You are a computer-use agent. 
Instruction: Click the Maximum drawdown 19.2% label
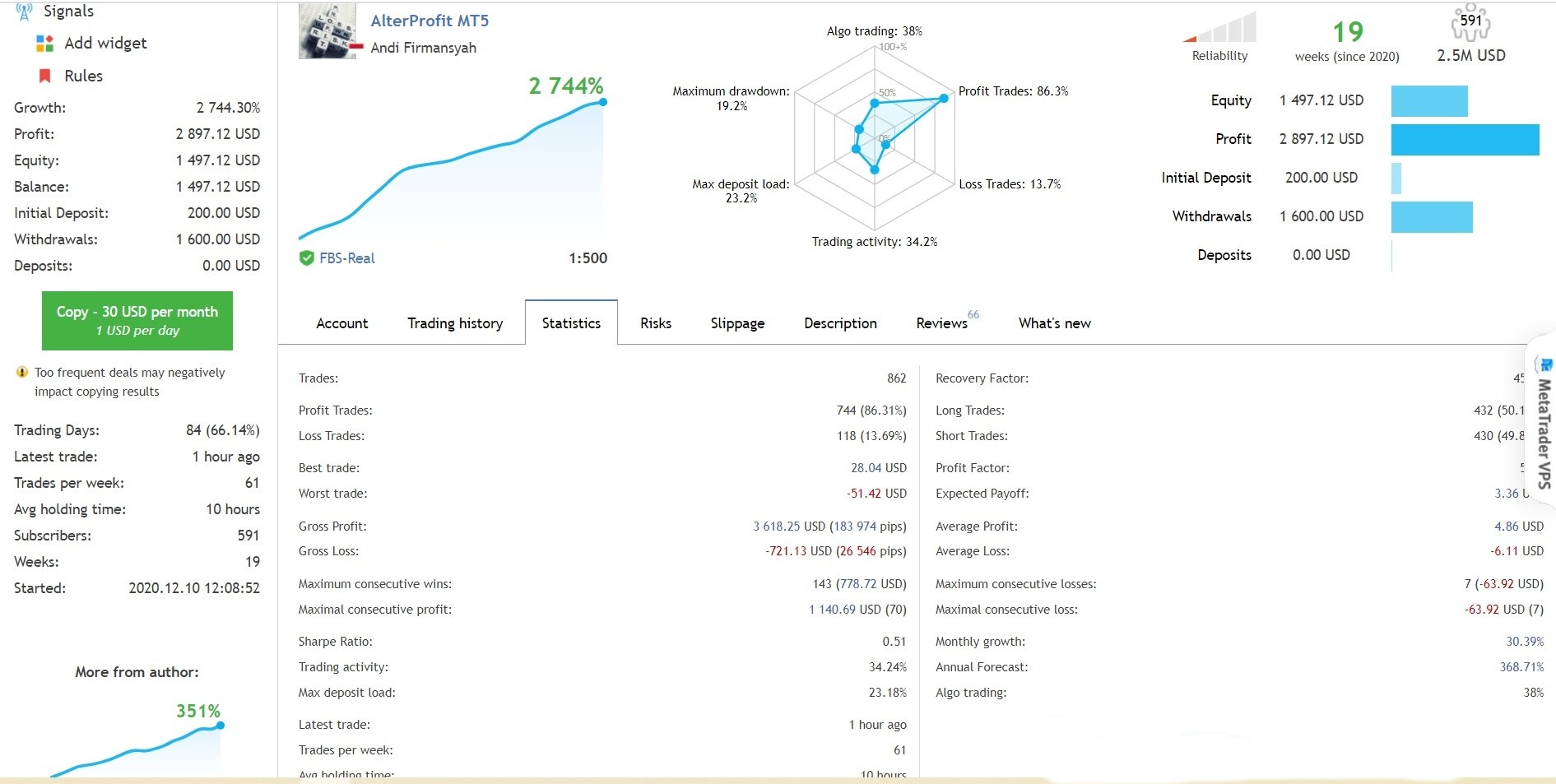[x=731, y=99]
